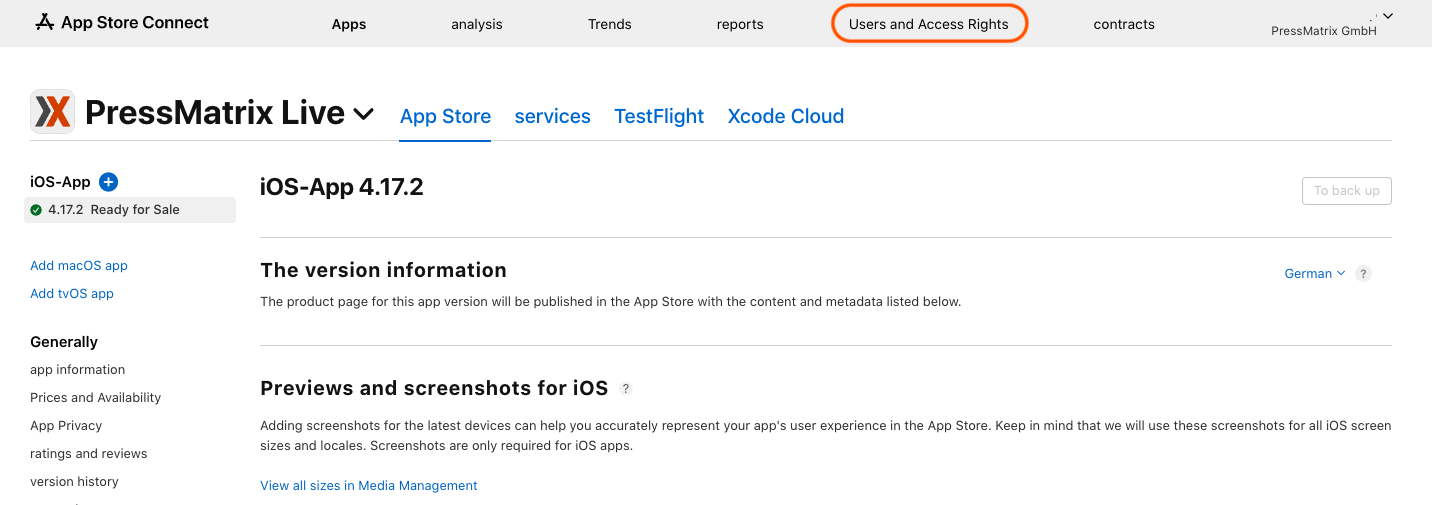The image size is (1432, 505).
Task: Click the Add macOS app link
Action: [79, 266]
